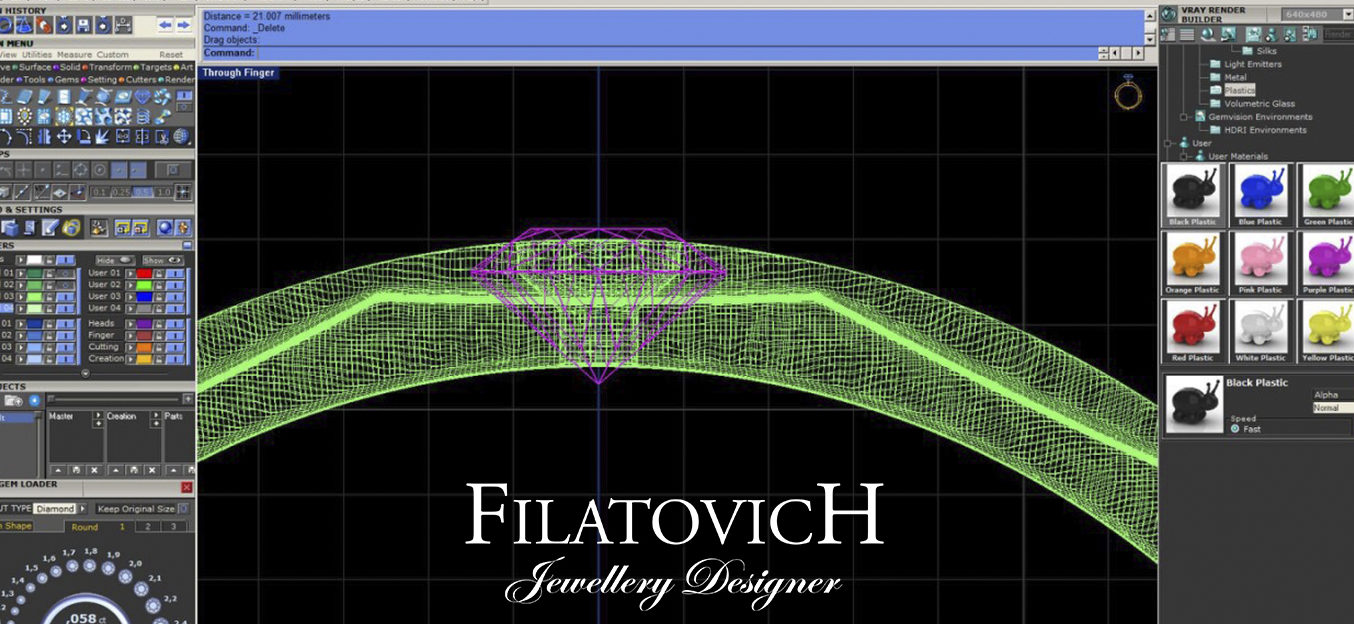This screenshot has height=624, width=1354.
Task: Click the red User 01 layer color swatch
Action: [144, 272]
